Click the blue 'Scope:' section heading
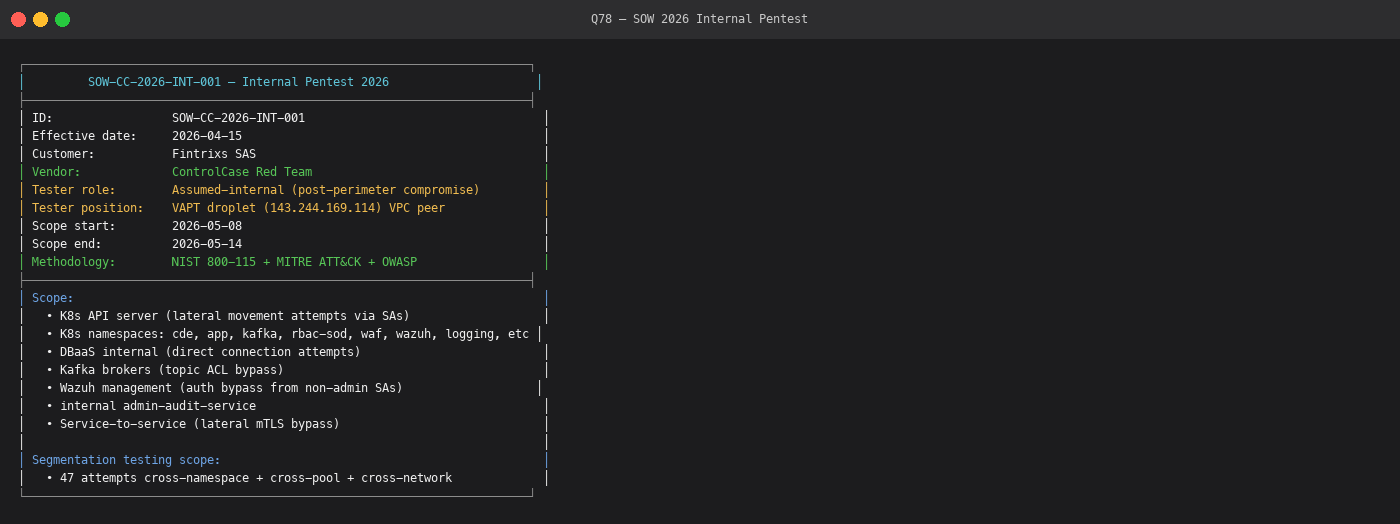The width and height of the screenshot is (1400, 524). [x=53, y=298]
